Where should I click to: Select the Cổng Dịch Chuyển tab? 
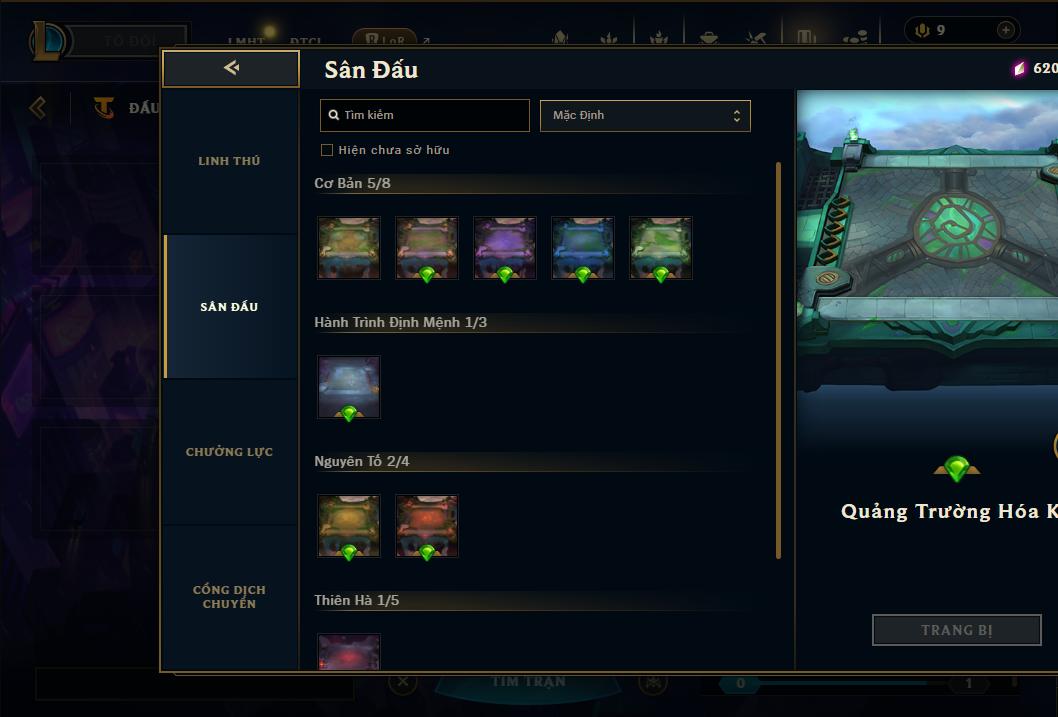230,597
